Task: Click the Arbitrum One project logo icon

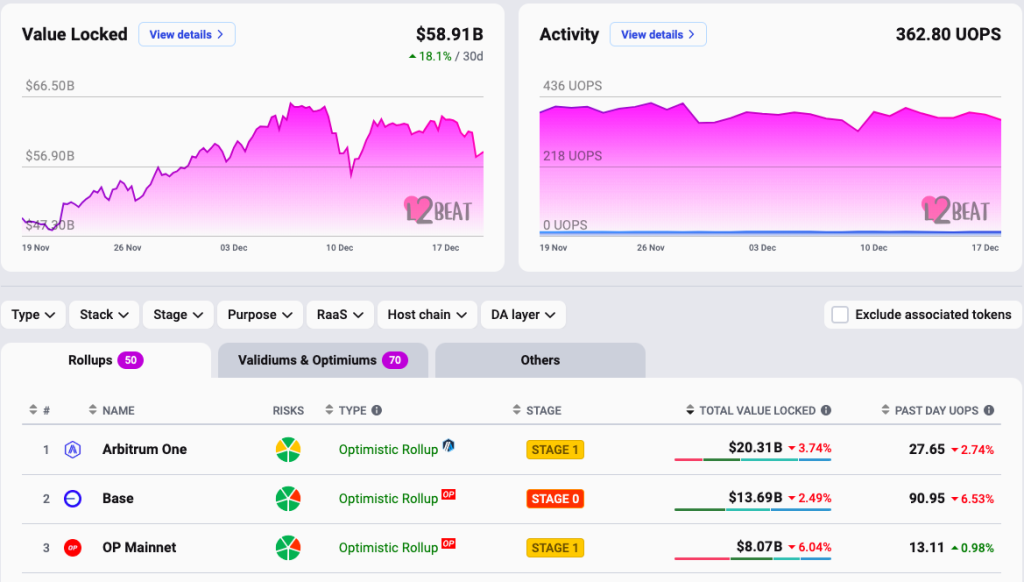Action: click(x=72, y=449)
